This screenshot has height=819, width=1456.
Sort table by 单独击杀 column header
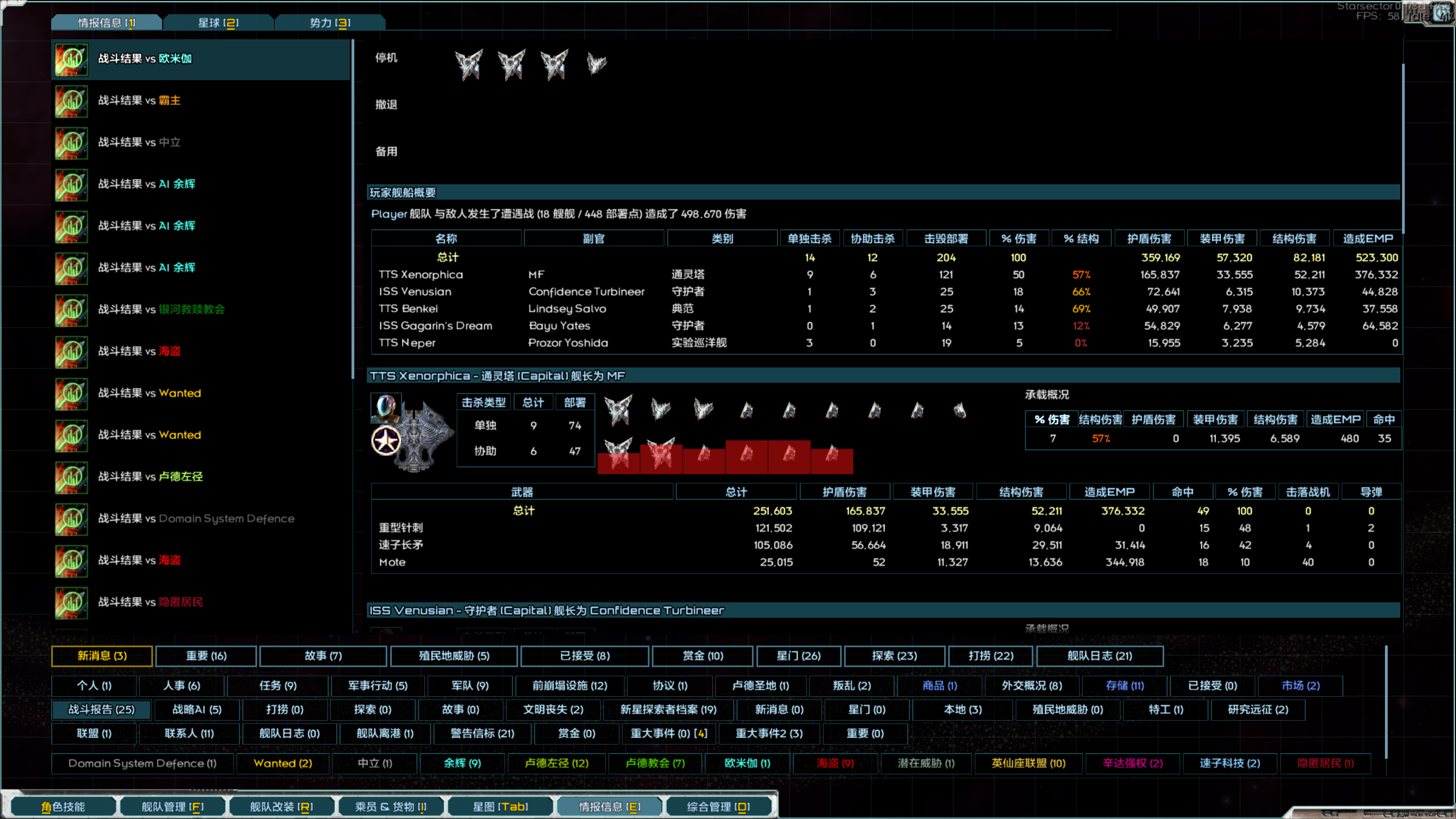pos(809,239)
